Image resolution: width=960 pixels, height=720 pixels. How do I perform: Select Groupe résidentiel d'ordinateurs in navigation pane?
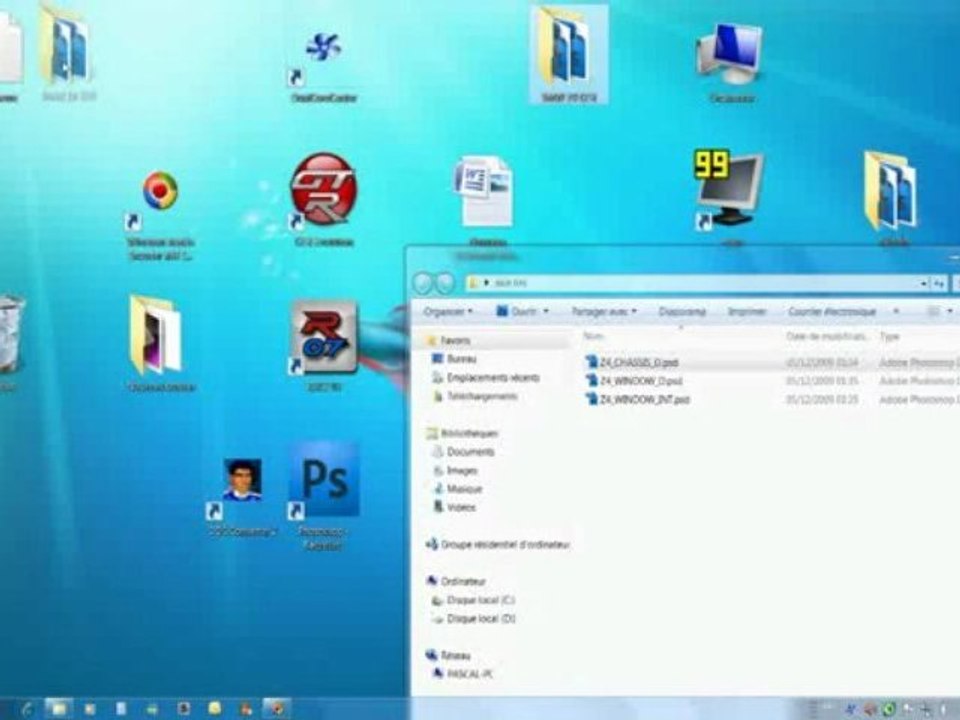(x=498, y=544)
